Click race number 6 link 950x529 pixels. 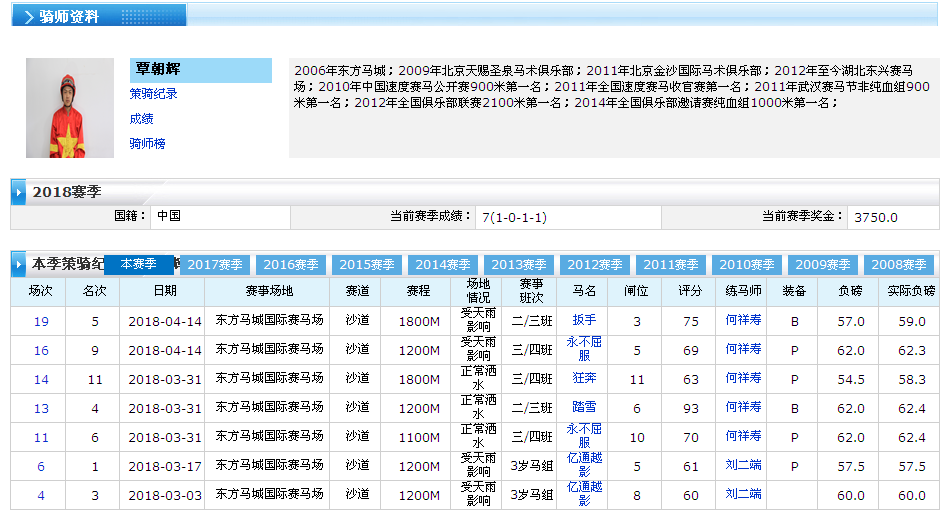coord(41,466)
